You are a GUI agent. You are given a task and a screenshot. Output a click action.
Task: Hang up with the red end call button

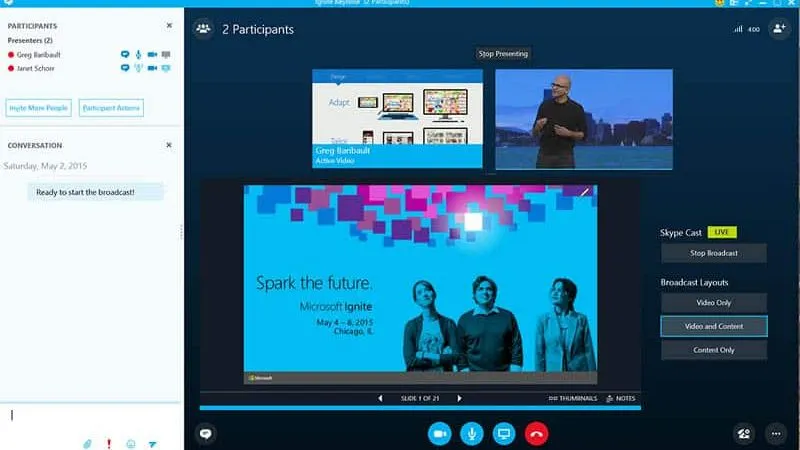(x=536, y=434)
